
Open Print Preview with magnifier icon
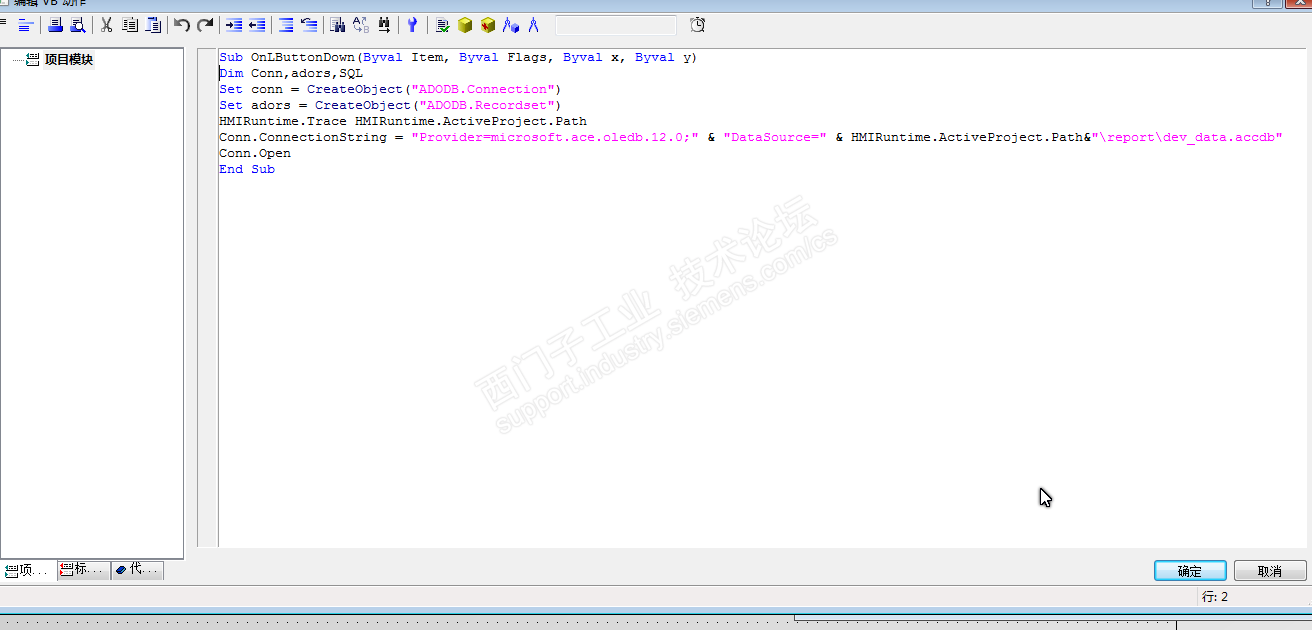tap(77, 25)
